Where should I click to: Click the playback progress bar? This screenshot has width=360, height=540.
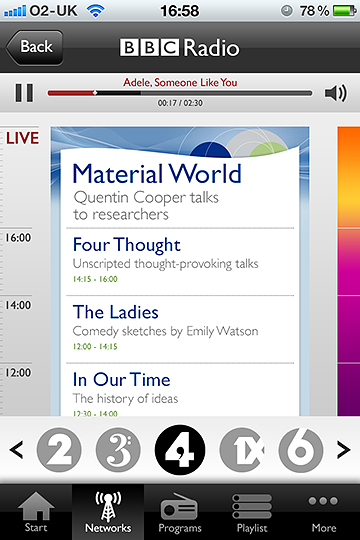pyautogui.click(x=180, y=93)
